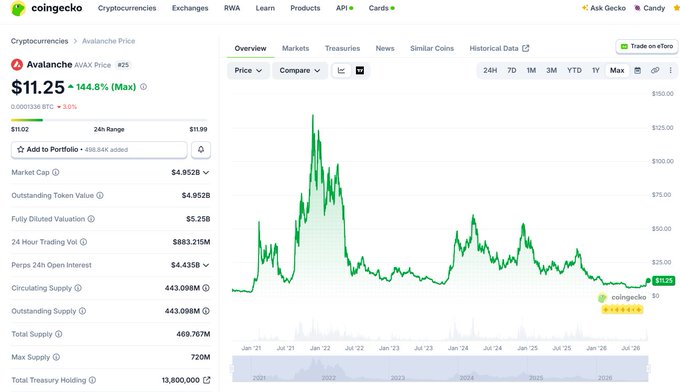
Task: Click the Total Supply info icon
Action: [x=59, y=334]
